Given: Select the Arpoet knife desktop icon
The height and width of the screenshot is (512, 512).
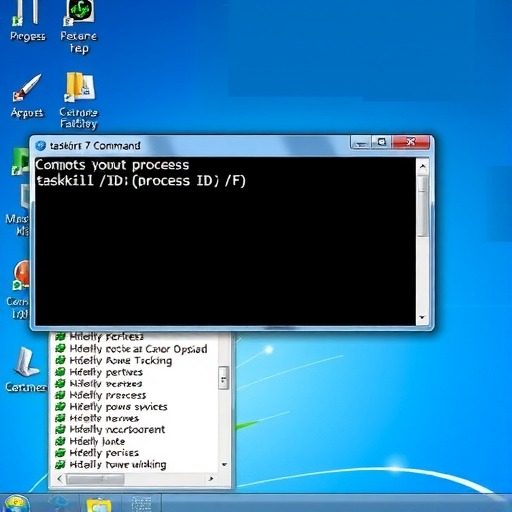Looking at the screenshot, I should (27, 96).
